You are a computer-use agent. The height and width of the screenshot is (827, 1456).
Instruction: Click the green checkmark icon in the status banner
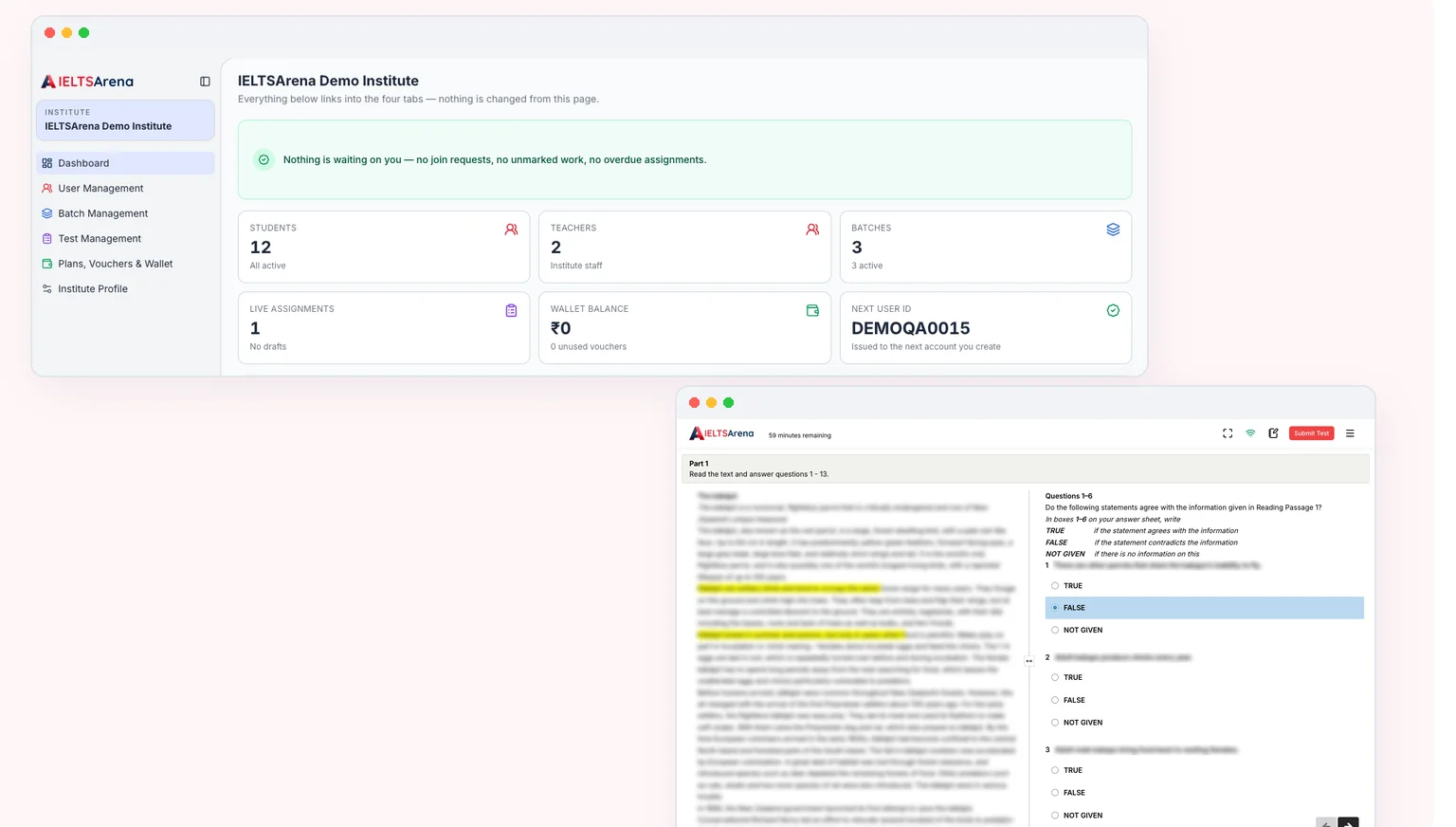tap(264, 159)
